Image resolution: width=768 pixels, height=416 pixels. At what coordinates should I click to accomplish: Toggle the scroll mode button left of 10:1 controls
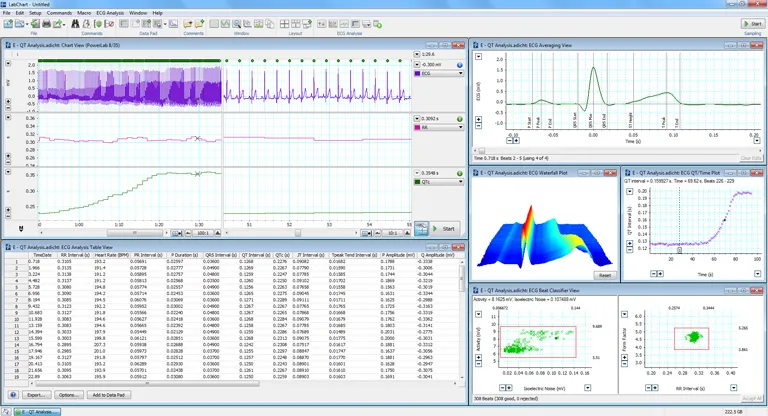tap(366, 233)
